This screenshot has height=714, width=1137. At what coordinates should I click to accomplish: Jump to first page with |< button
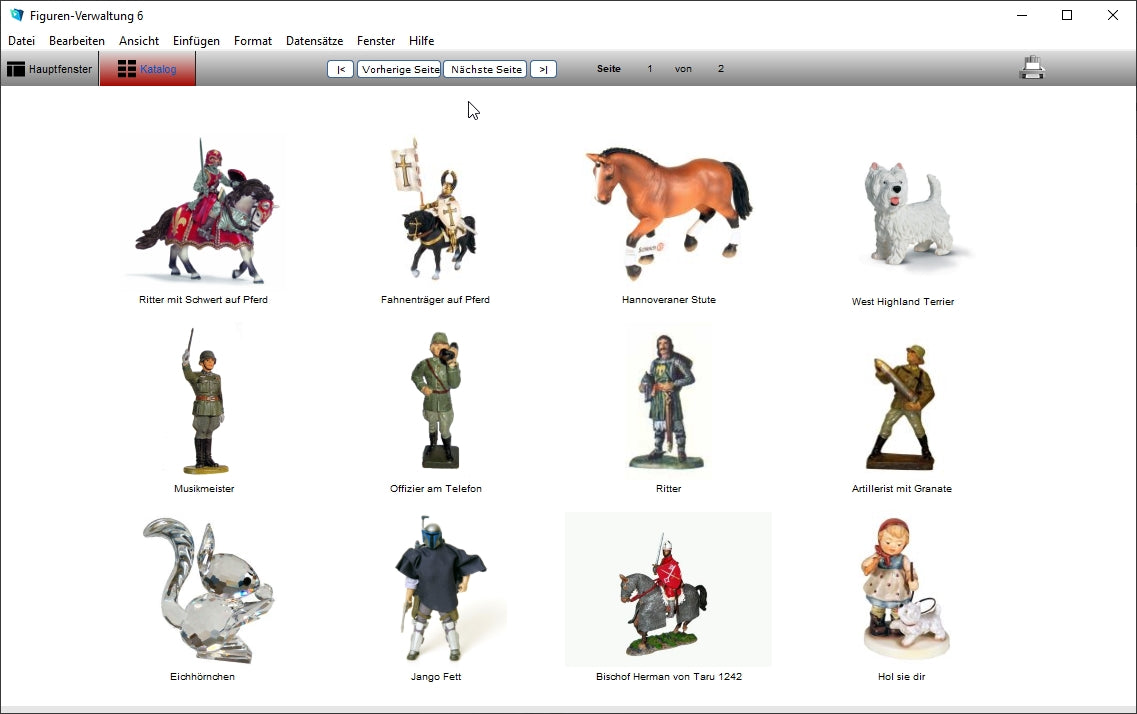(340, 69)
